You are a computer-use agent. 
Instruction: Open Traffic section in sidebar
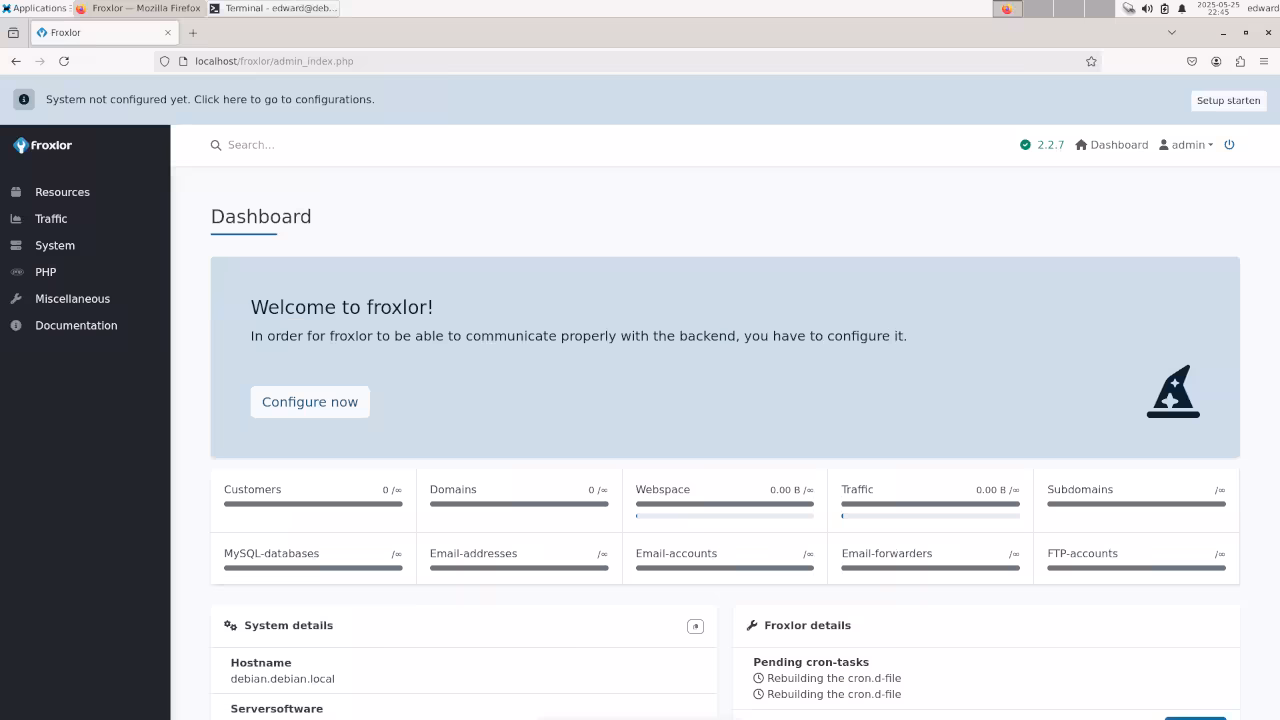[x=51, y=219]
